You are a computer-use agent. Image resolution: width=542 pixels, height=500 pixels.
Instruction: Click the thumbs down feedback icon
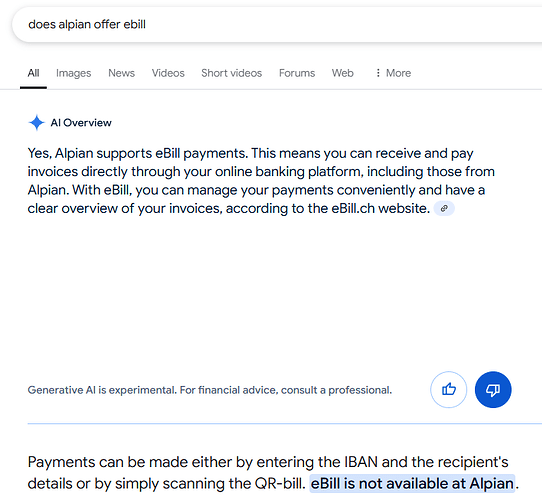click(493, 390)
